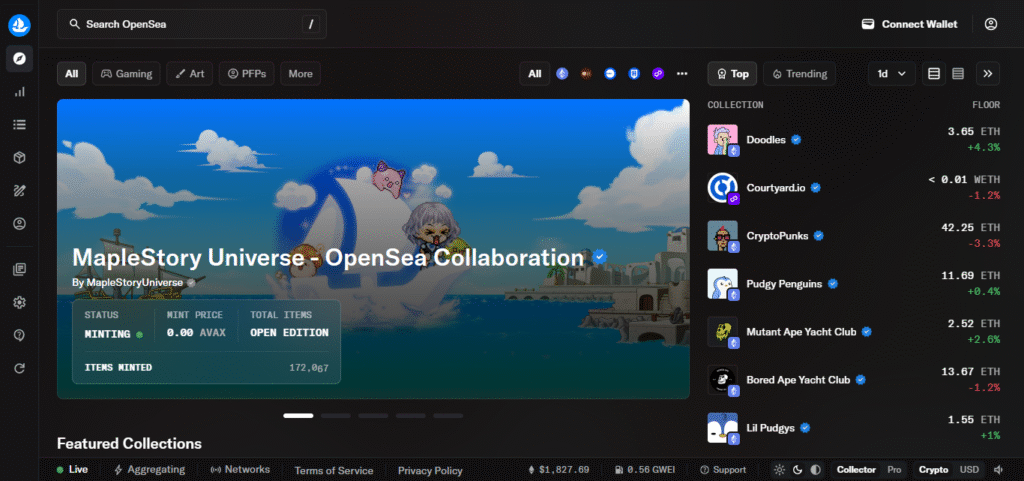Viewport: 1024px width, 481px height.
Task: Open more chains via three-dots icon
Action: tap(682, 74)
